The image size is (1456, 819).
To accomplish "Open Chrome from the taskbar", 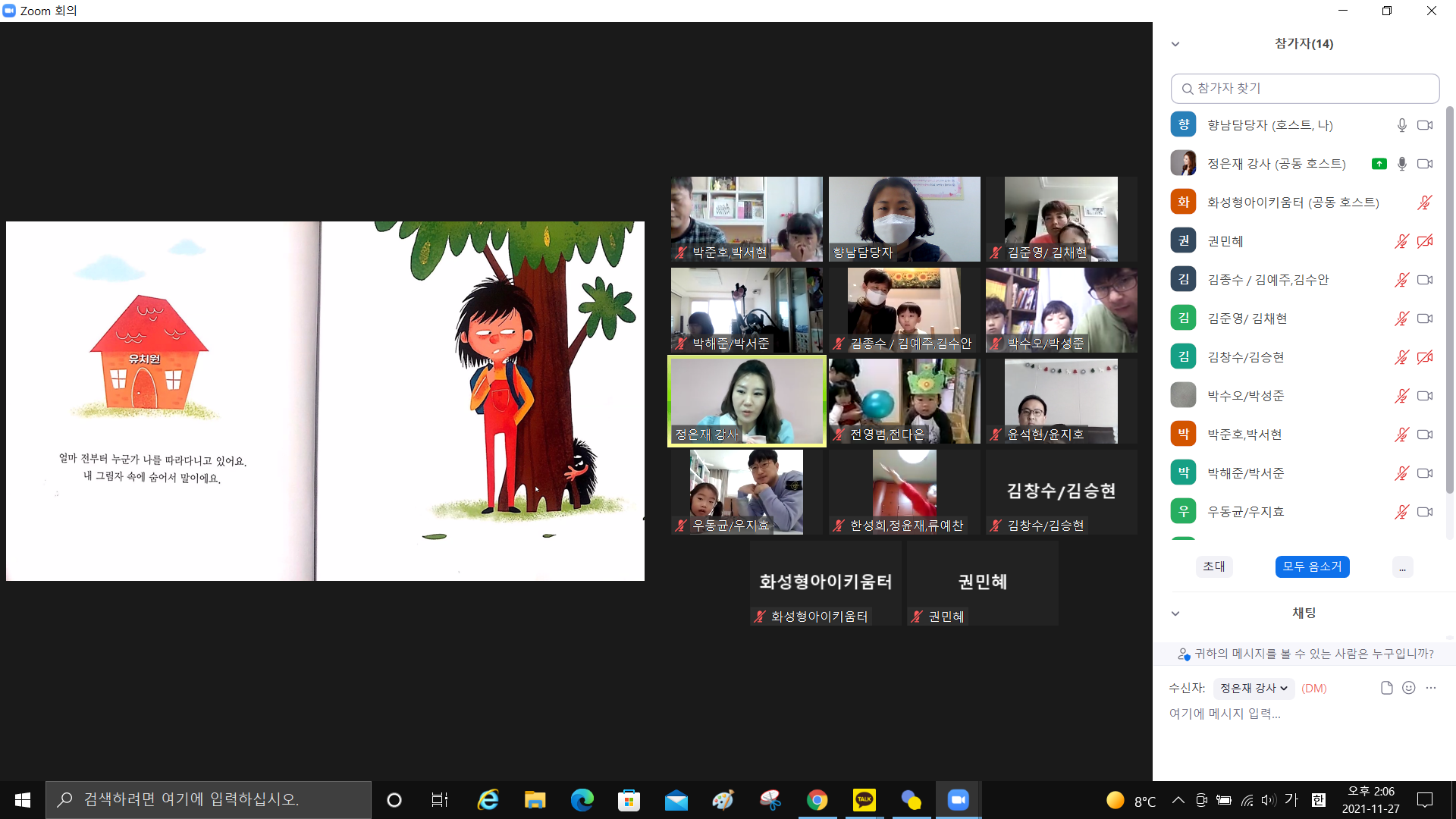I will (817, 800).
